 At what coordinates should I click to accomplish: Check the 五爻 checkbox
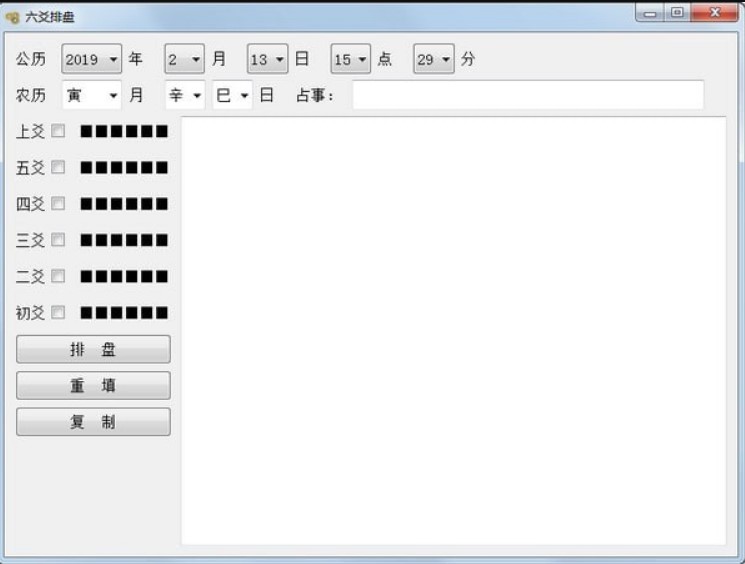click(58, 167)
